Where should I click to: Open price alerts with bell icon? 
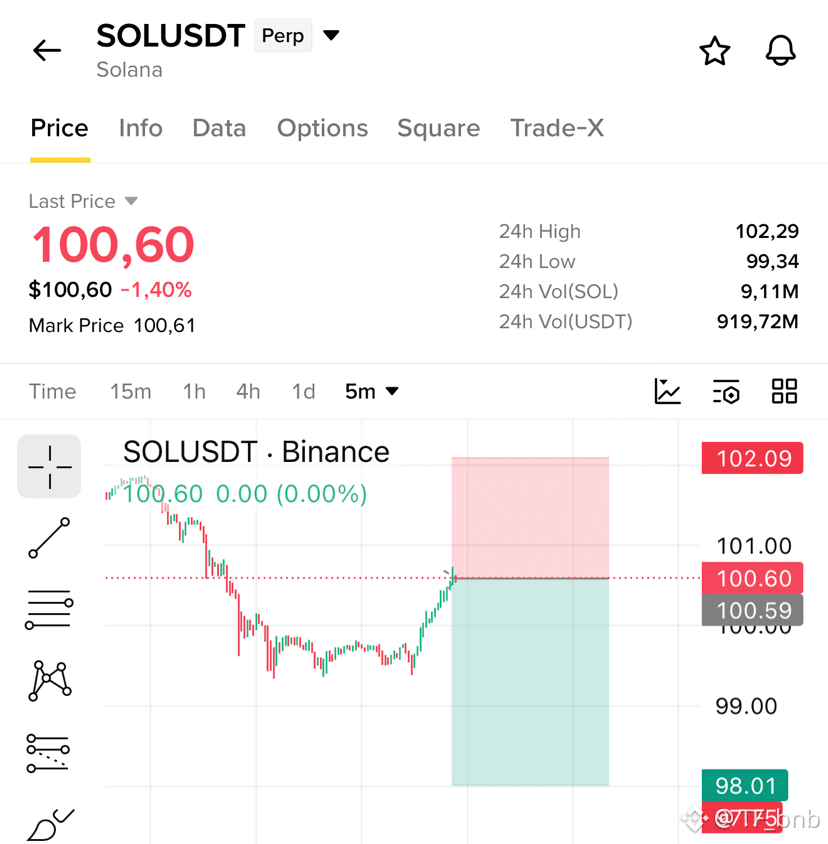point(780,51)
